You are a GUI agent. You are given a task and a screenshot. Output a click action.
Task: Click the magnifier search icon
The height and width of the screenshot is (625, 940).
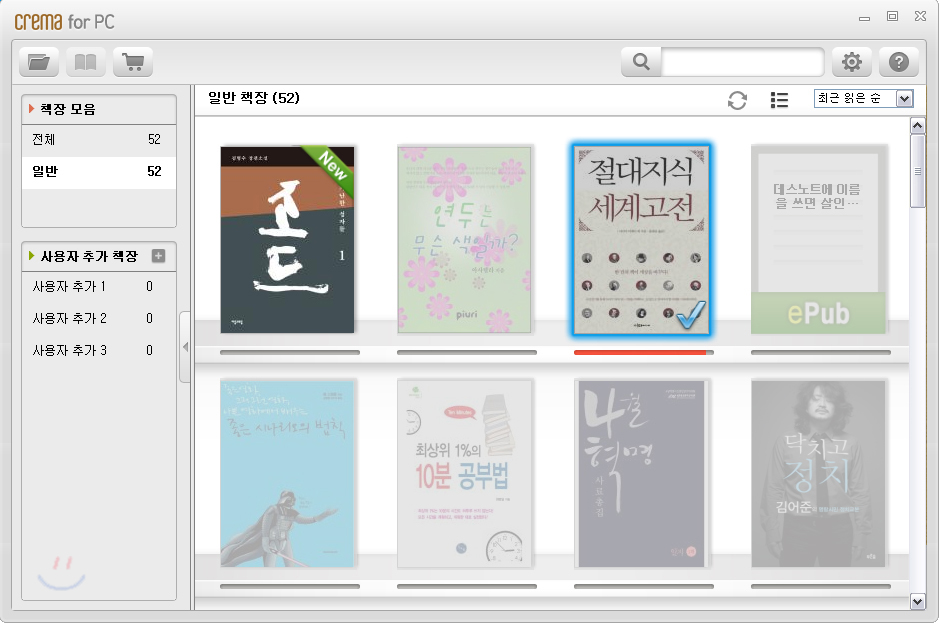(641, 62)
